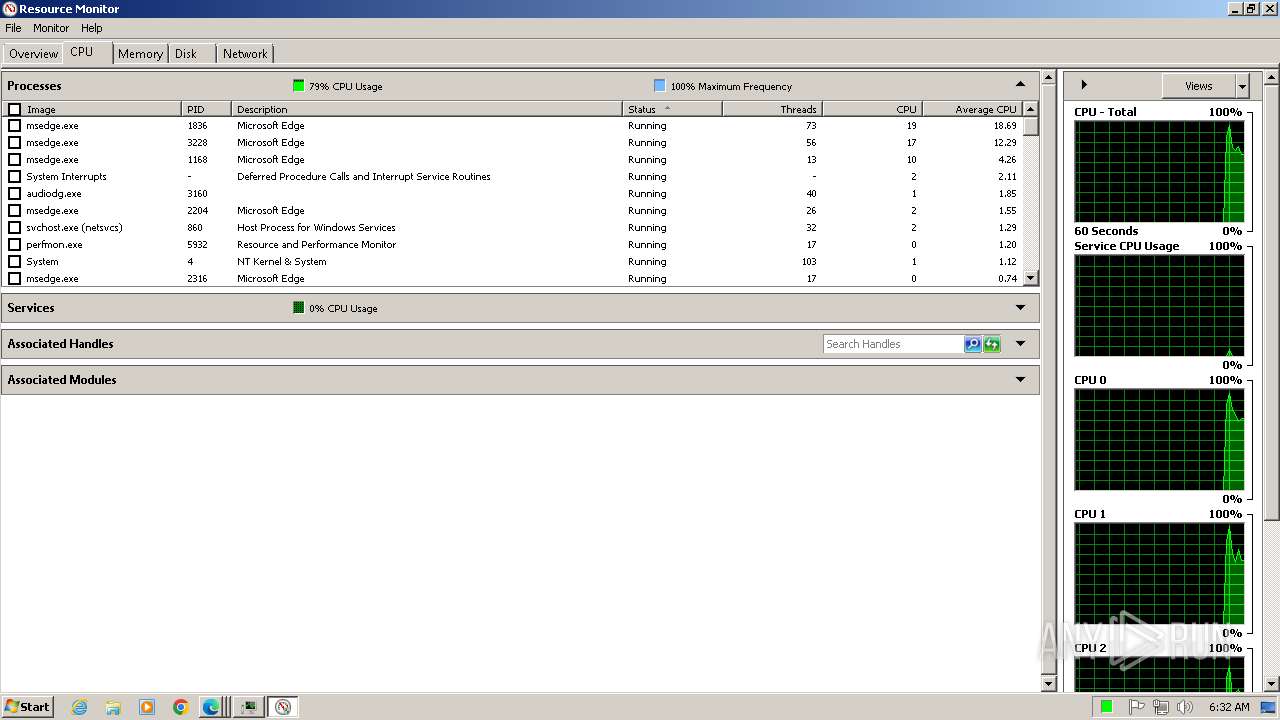Click the Resource Monitor title bar icon

[10, 9]
